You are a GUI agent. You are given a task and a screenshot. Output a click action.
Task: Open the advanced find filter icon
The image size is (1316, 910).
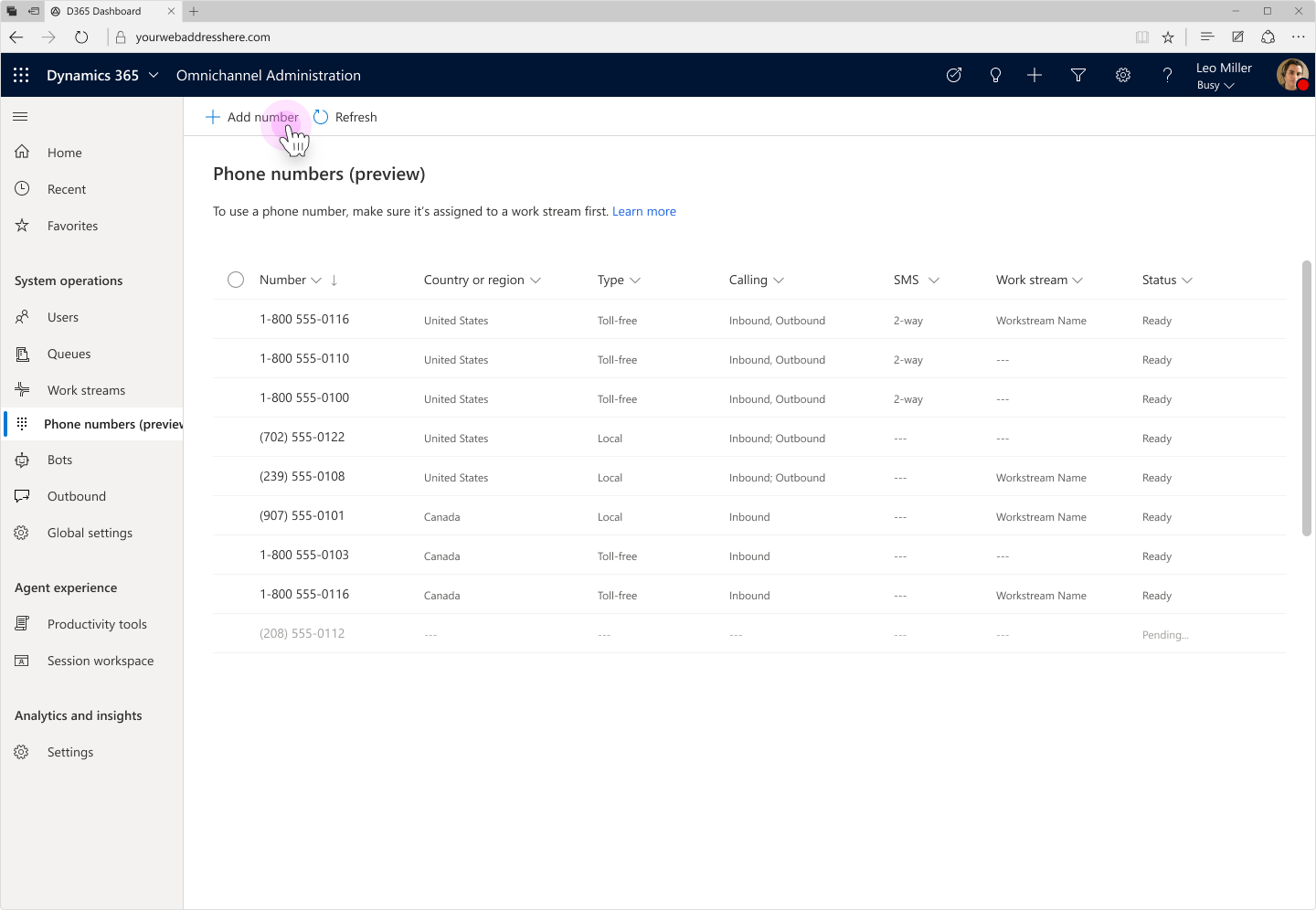[x=1078, y=75]
